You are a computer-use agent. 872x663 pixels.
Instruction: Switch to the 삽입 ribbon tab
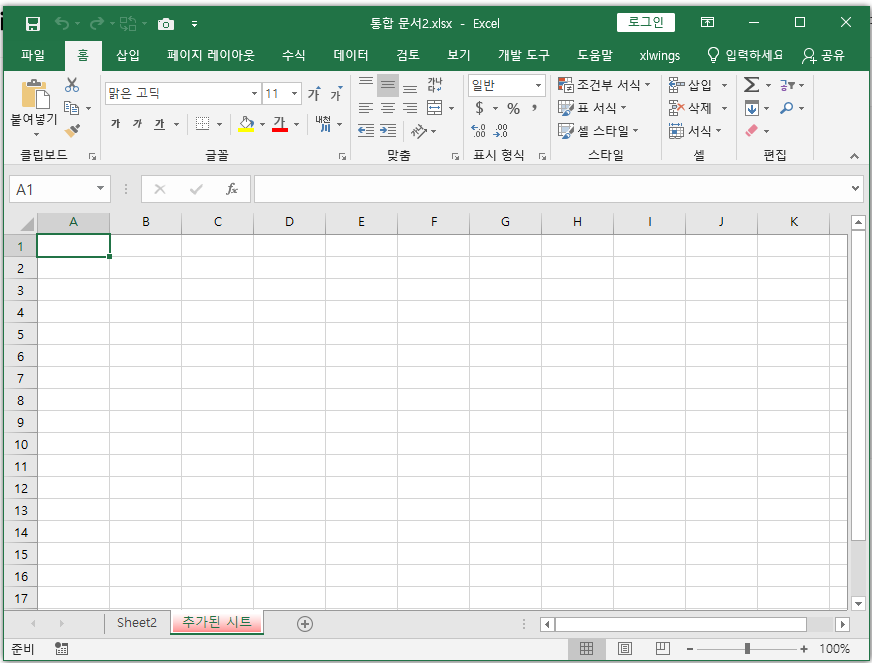pos(127,55)
